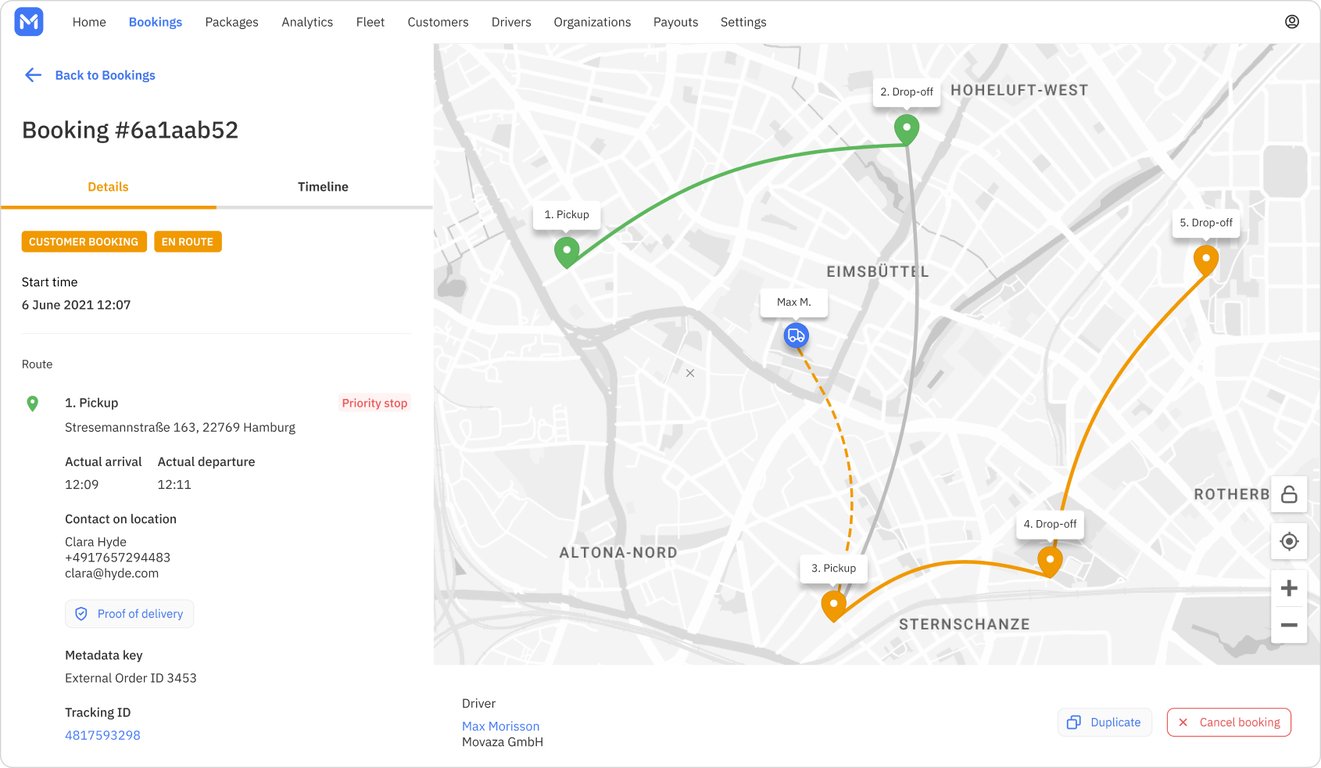Click the green 1. Pickup map pin
This screenshot has height=768, width=1321.
pyautogui.click(x=567, y=252)
